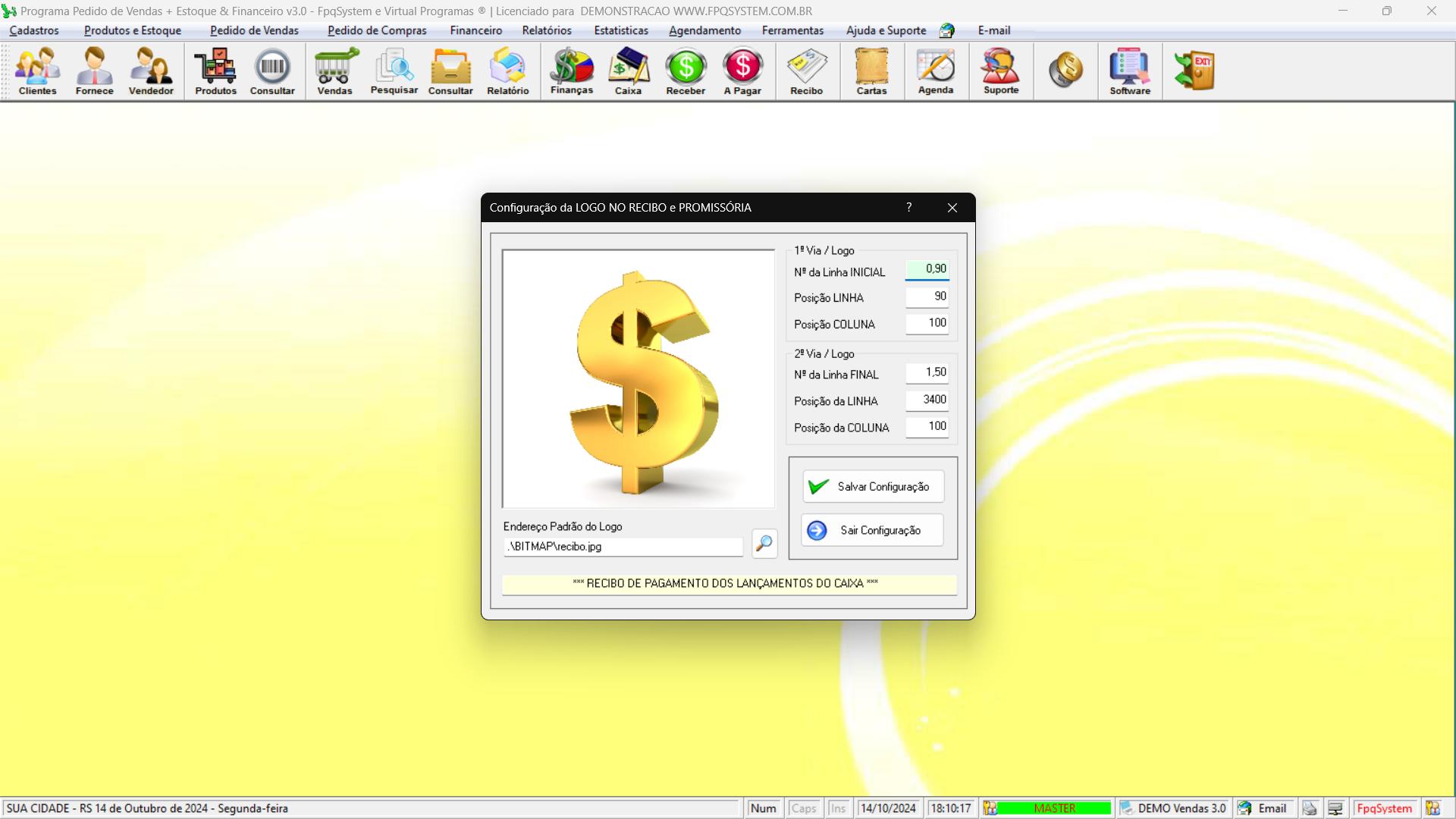The image size is (1456, 819).
Task: Open the E-mail menu
Action: click(x=993, y=30)
